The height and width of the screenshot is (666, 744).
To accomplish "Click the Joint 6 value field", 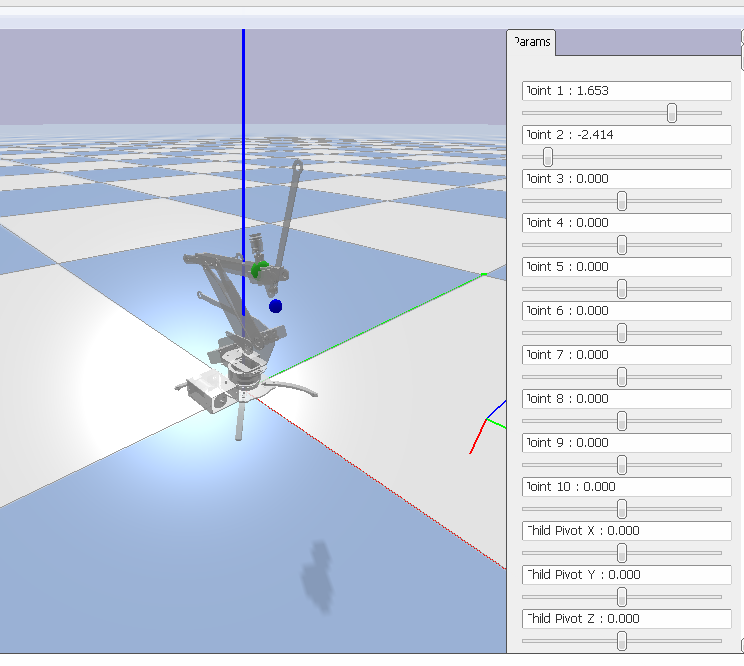I will click(626, 311).
